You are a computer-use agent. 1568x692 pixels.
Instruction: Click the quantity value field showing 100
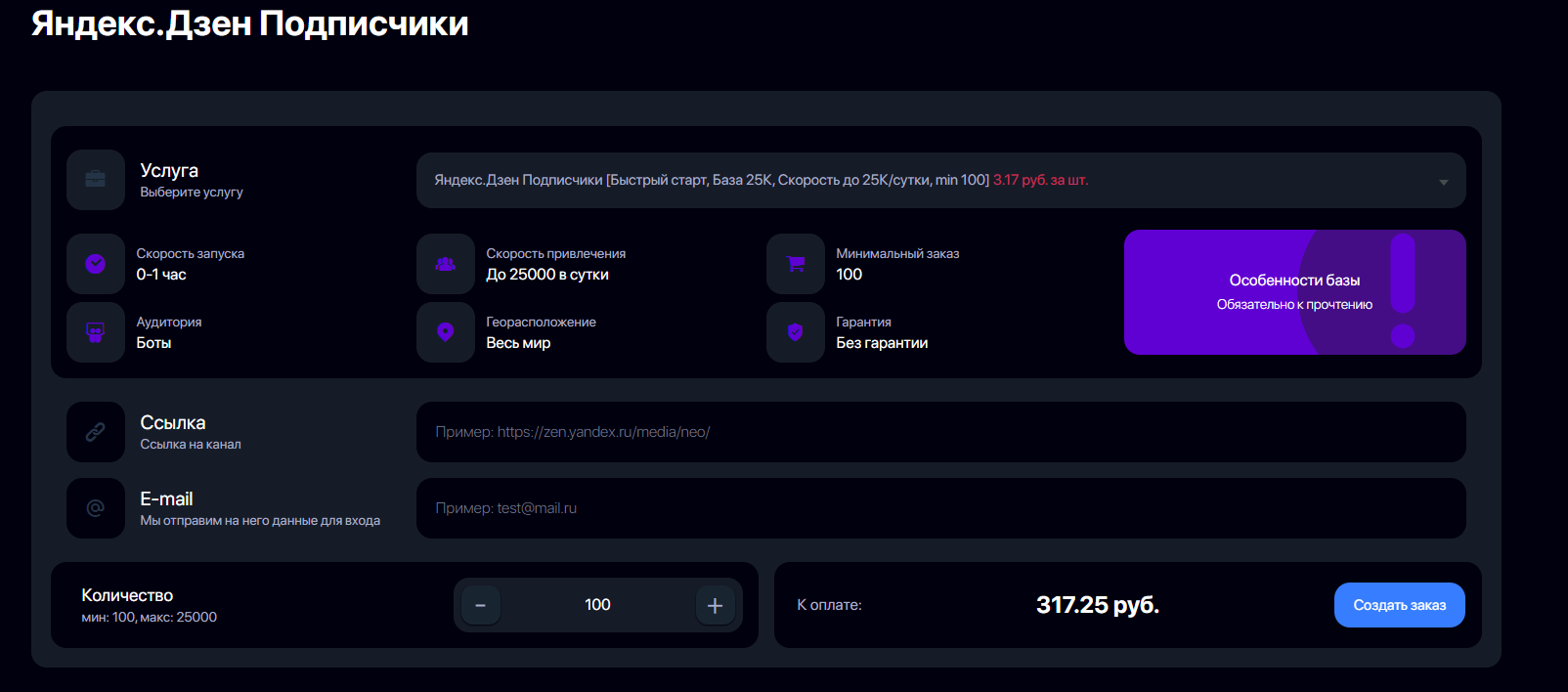point(598,605)
